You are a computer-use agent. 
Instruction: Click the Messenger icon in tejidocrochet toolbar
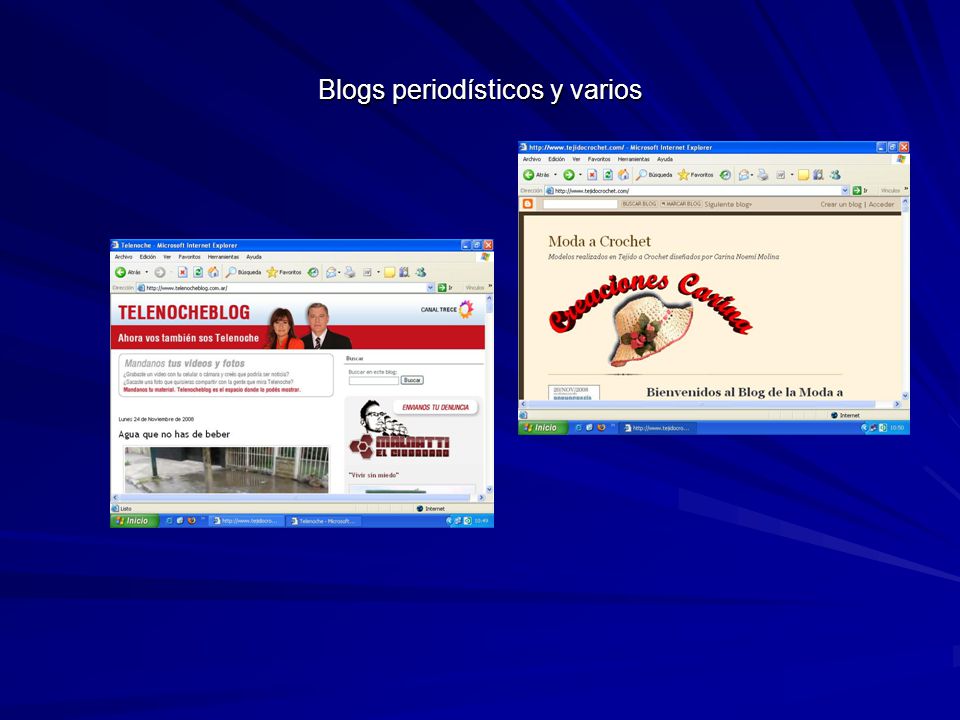(835, 175)
